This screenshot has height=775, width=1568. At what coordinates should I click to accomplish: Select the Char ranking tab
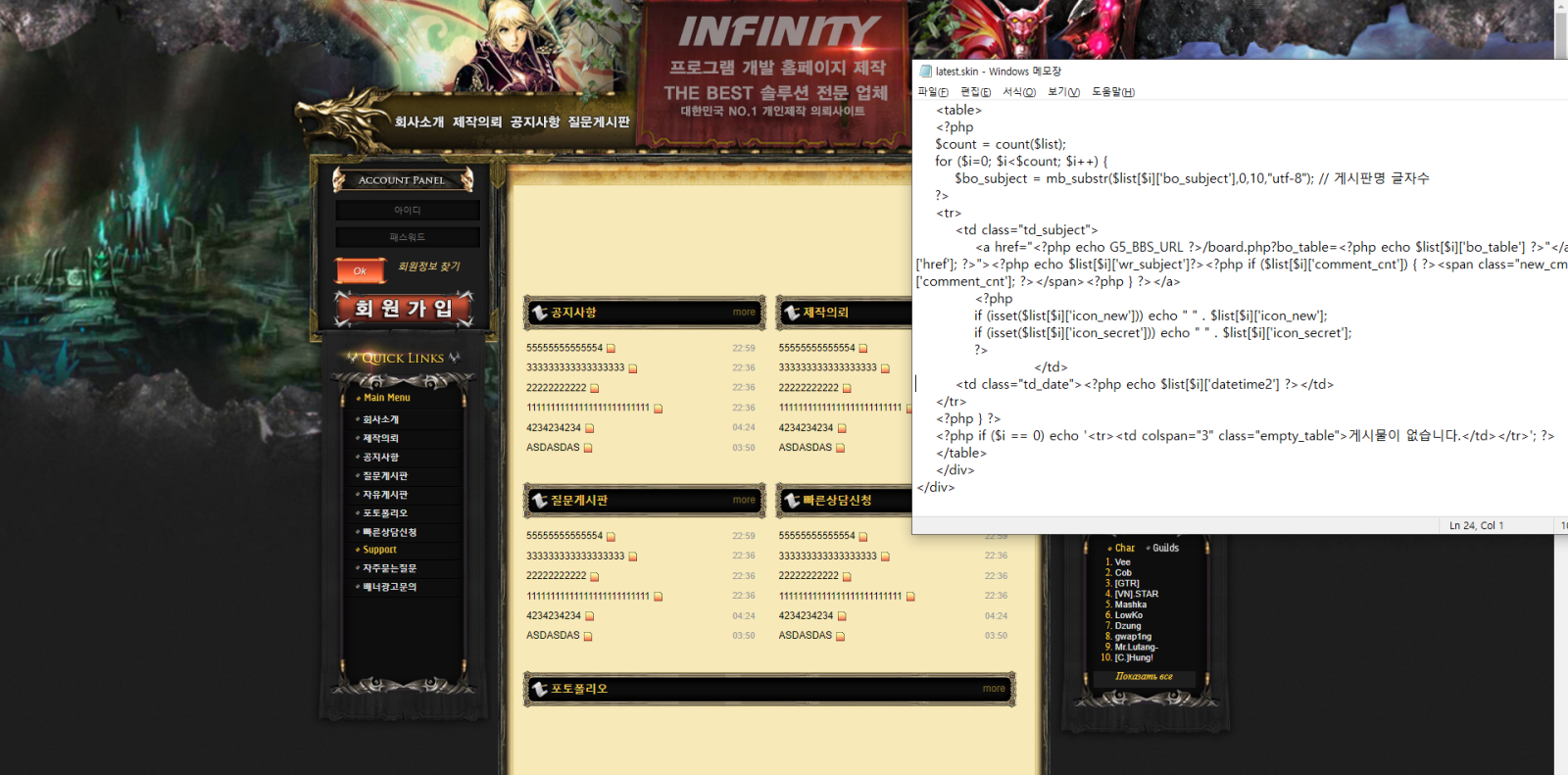click(x=1124, y=548)
